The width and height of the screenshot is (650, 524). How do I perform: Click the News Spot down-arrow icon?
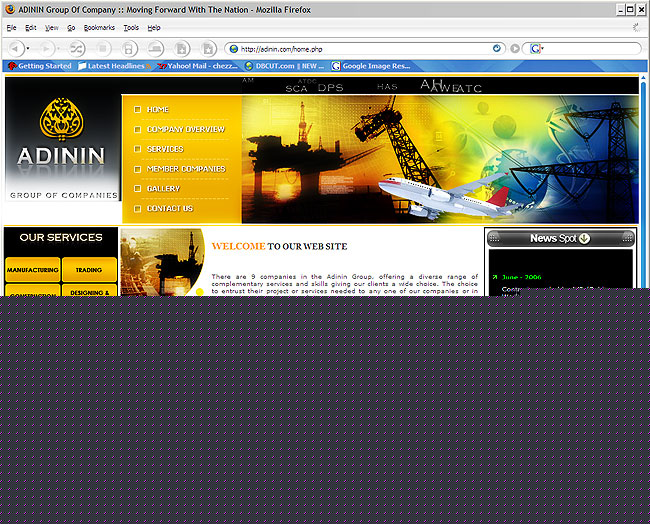pos(585,238)
